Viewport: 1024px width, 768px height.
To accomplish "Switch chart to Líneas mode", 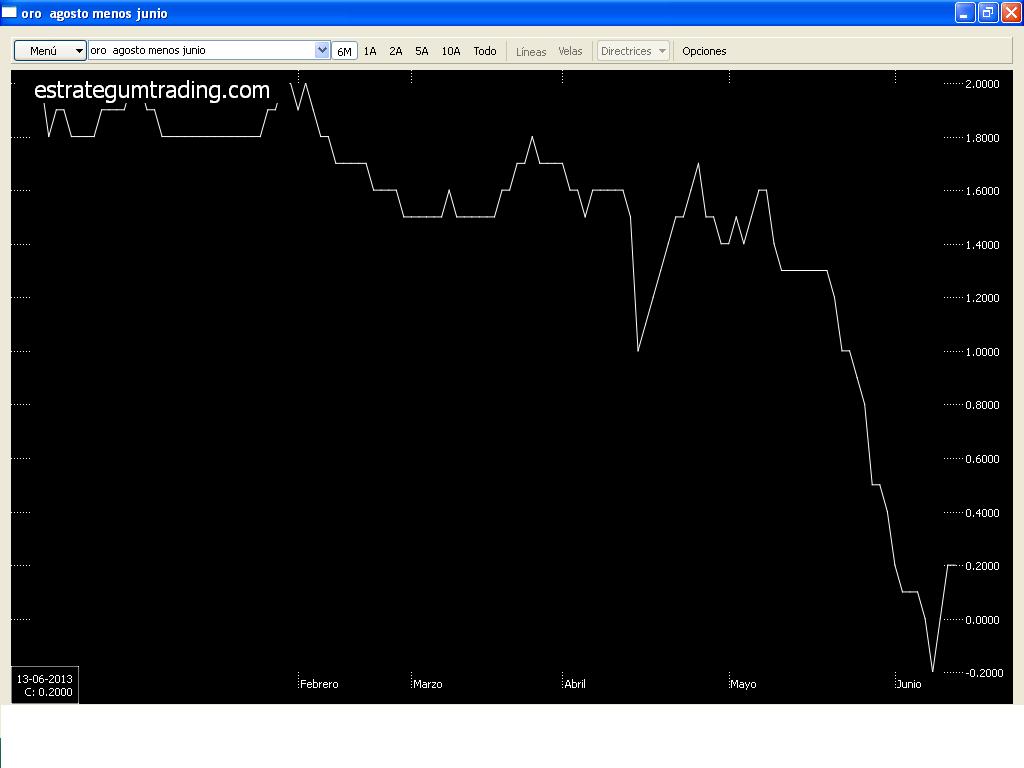I will point(531,51).
